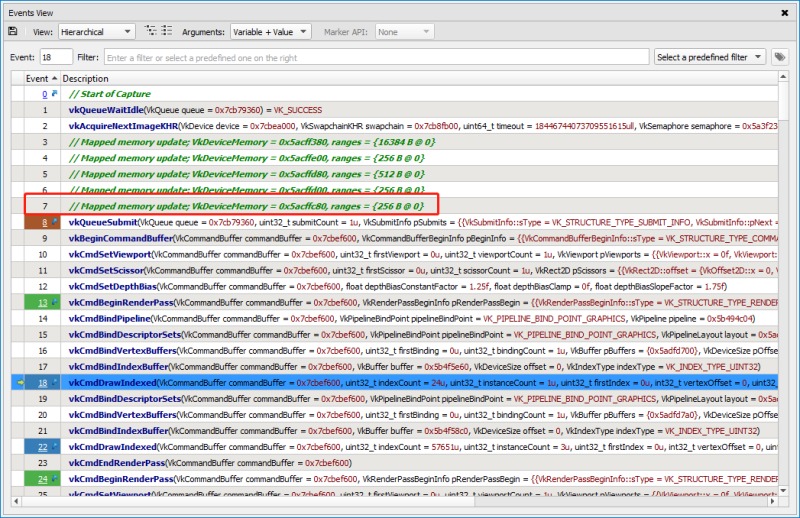The image size is (800, 518).
Task: Open event link 18 vkCmdDrawIndexed
Action: (42, 383)
